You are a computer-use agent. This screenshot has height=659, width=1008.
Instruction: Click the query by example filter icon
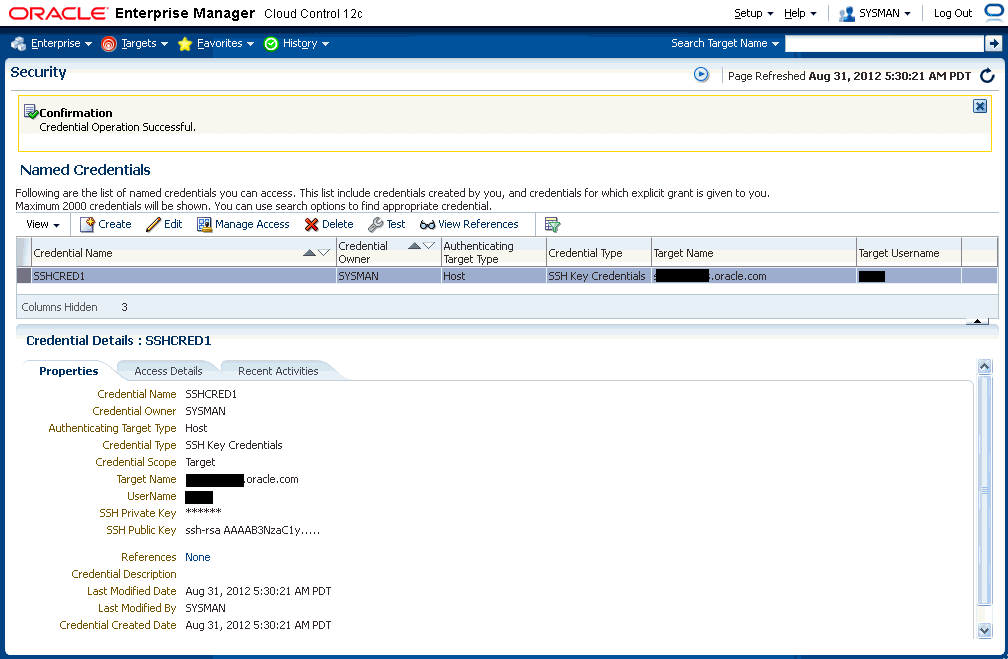552,224
